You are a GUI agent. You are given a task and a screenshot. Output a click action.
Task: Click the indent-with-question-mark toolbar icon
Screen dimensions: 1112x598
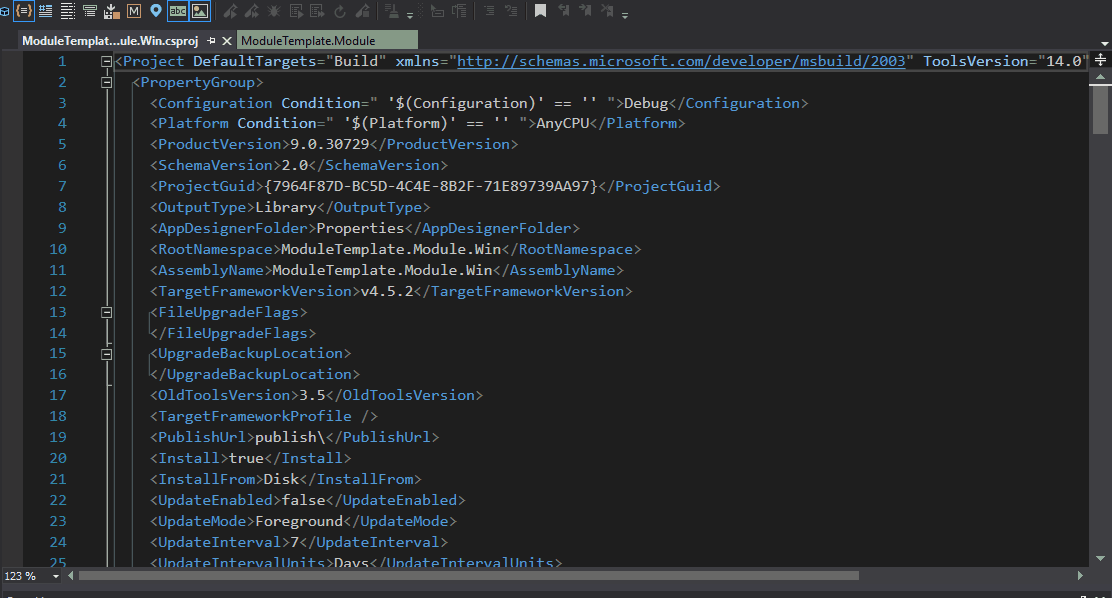click(511, 11)
